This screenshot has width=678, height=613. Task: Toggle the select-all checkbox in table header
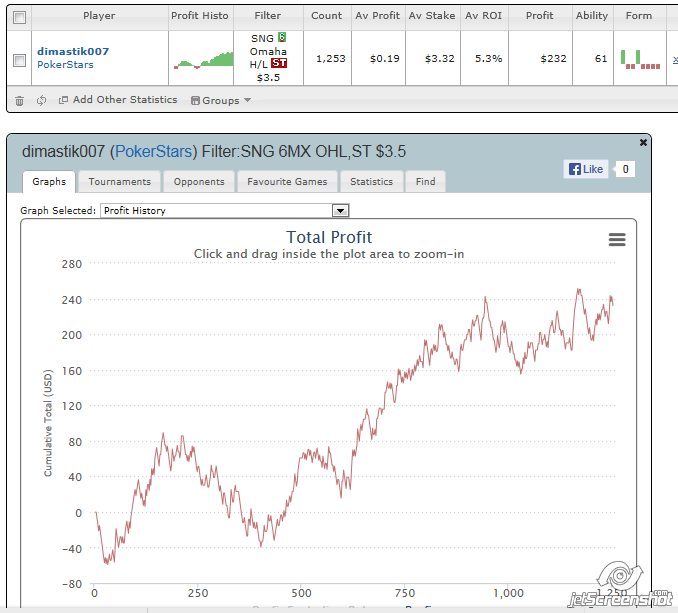pyautogui.click(x=19, y=18)
